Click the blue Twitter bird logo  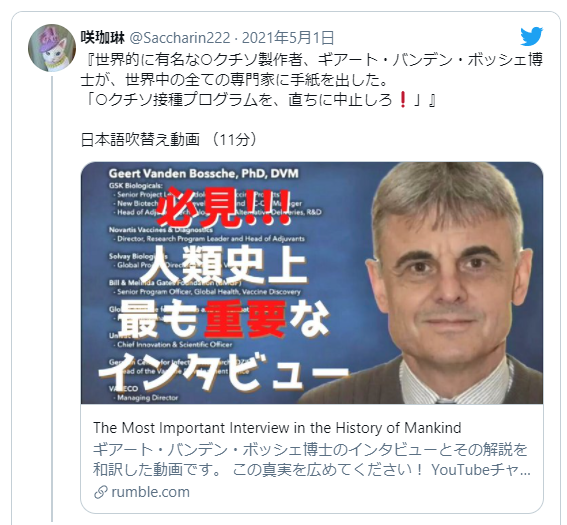tap(532, 36)
